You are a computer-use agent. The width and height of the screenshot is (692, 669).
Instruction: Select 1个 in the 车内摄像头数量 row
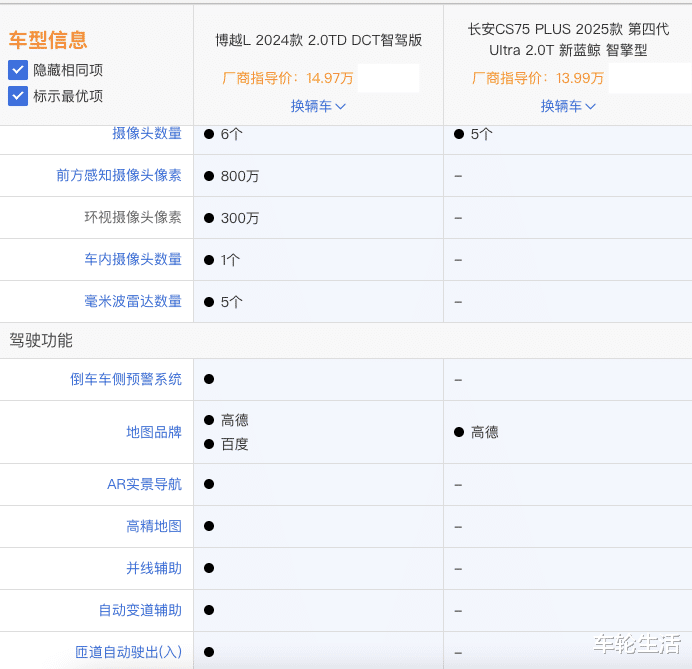pyautogui.click(x=230, y=260)
